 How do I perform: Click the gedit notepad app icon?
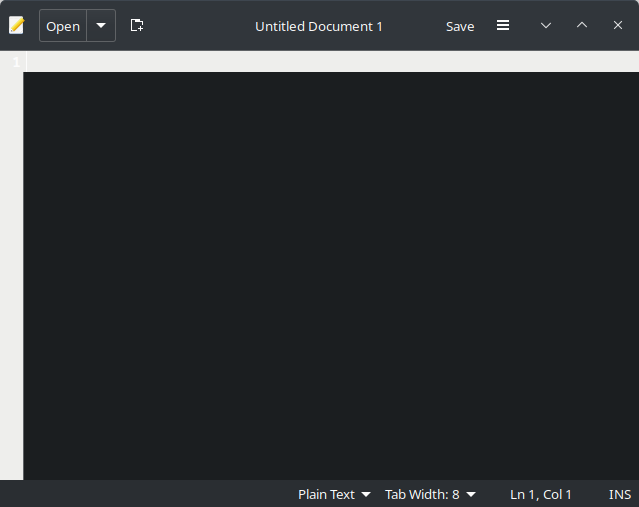[16, 25]
